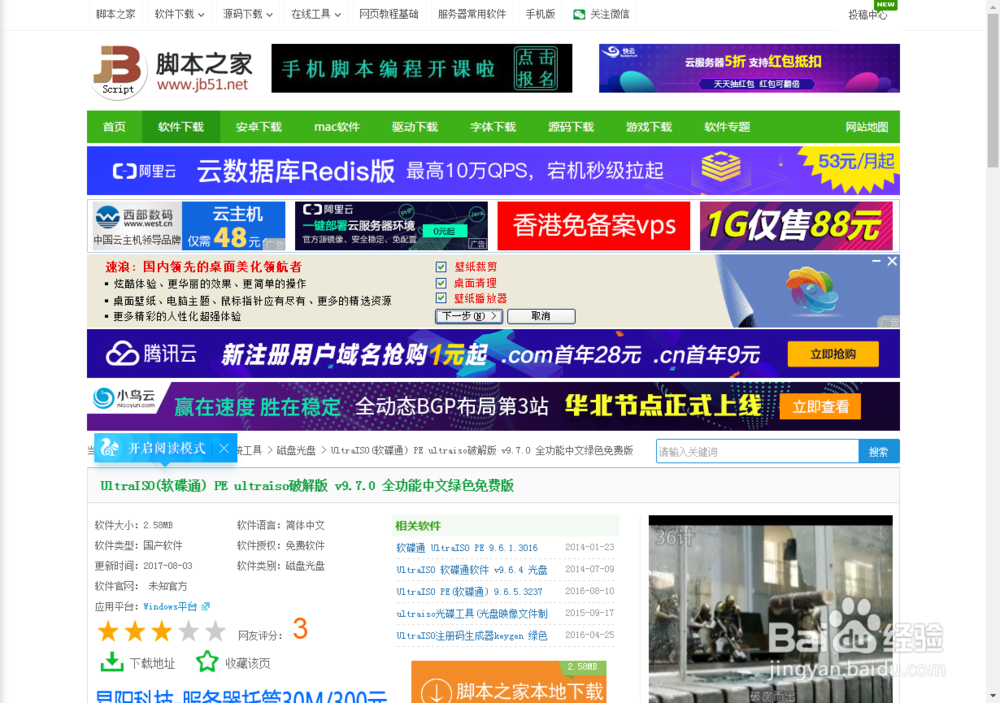Click the scrollbar down arrow
Viewport: 1000px width, 703px height.
click(x=993, y=696)
